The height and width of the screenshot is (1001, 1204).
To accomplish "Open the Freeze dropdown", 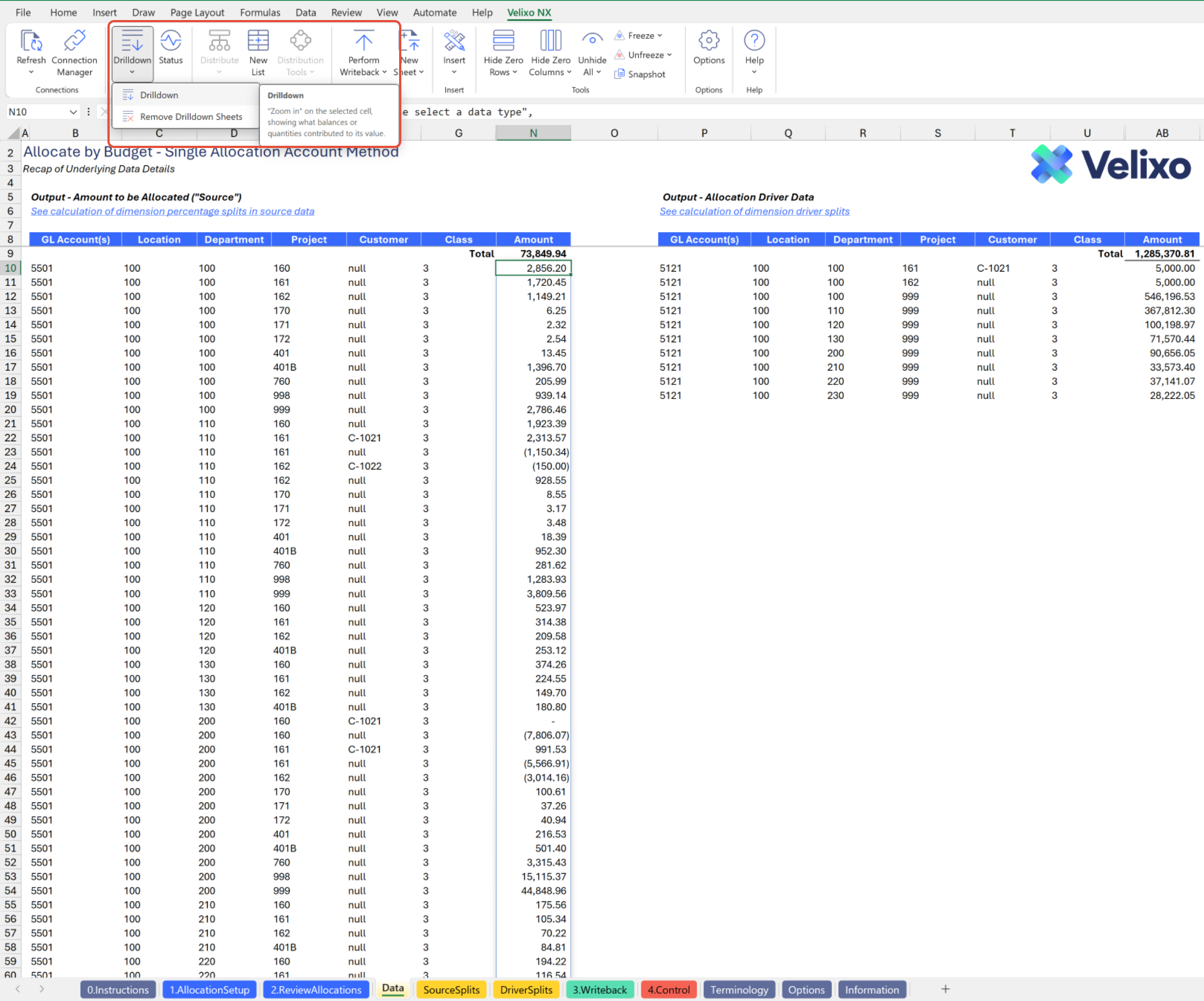I will [x=638, y=36].
